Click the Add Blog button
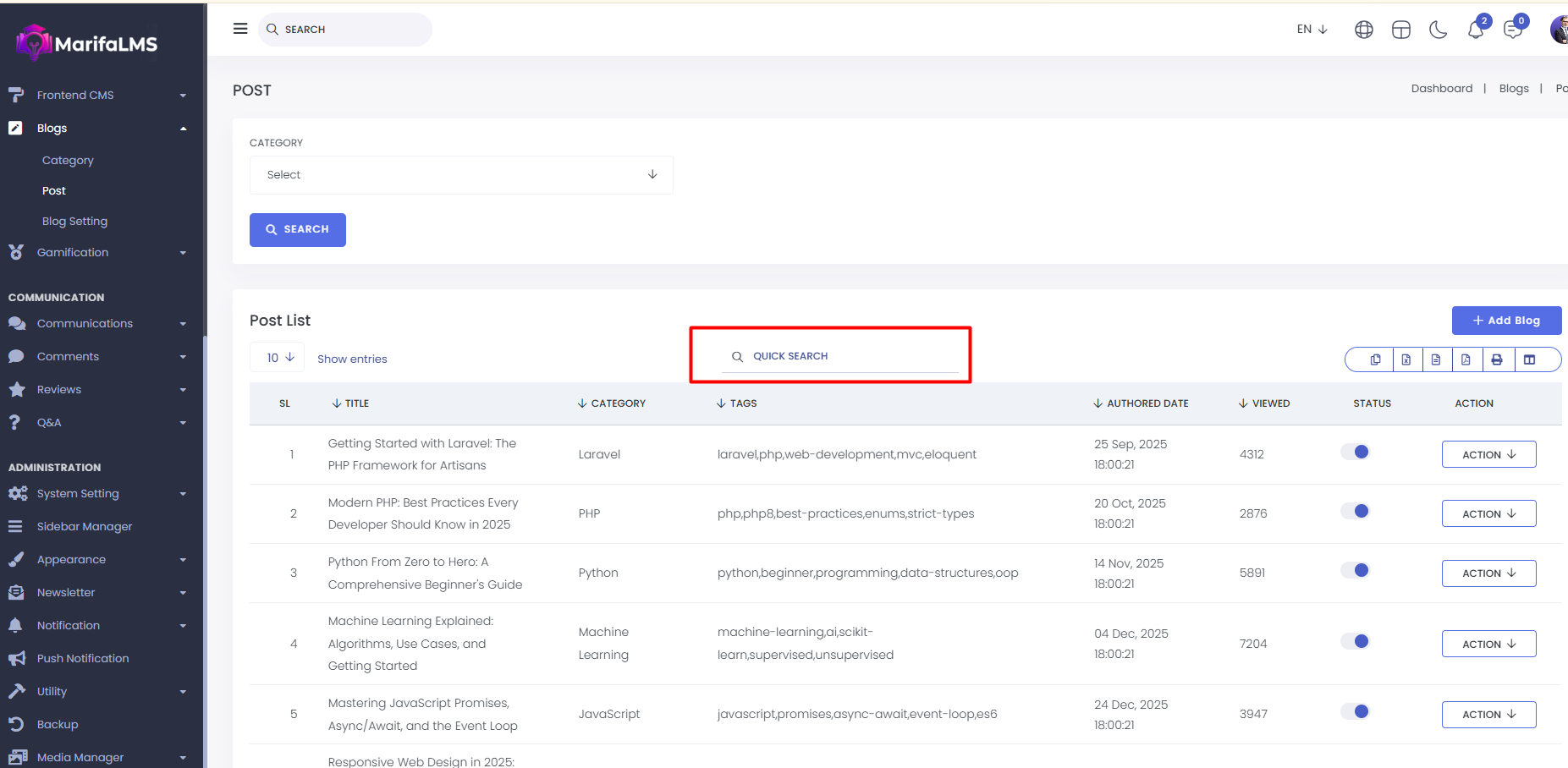Screen dimensions: 1568x768 tap(1506, 321)
